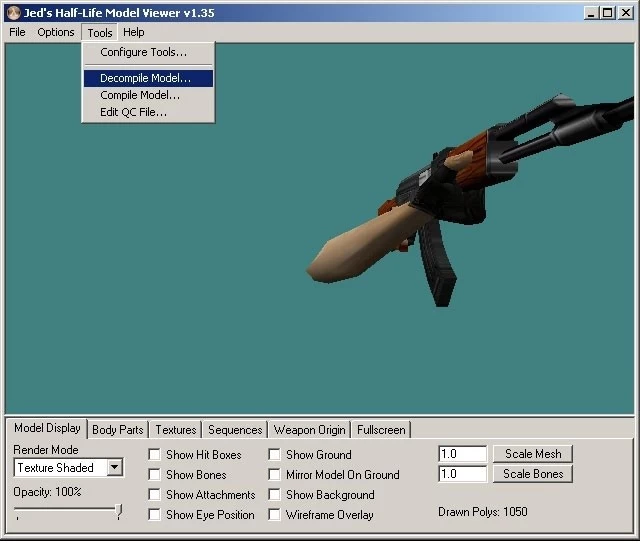Open the Options menu

[x=56, y=32]
